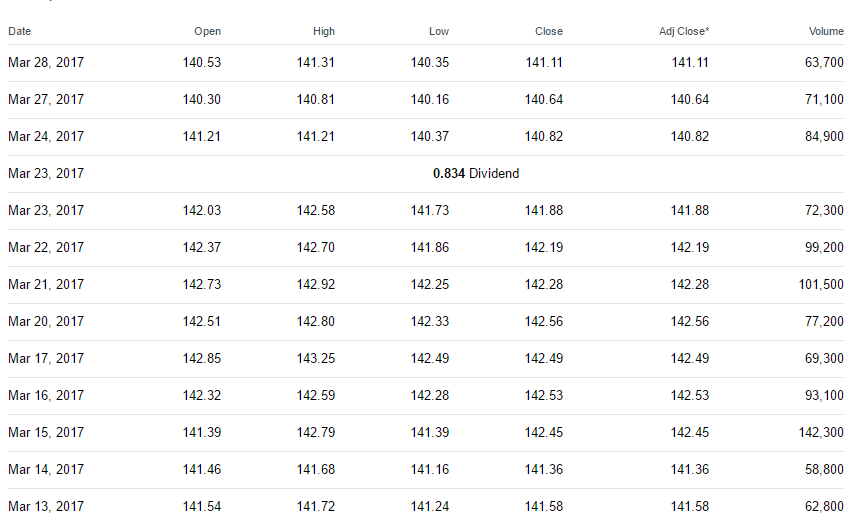This screenshot has width=859, height=523.
Task: Click the Mar 16 adj close 142.53
Action: click(690, 395)
